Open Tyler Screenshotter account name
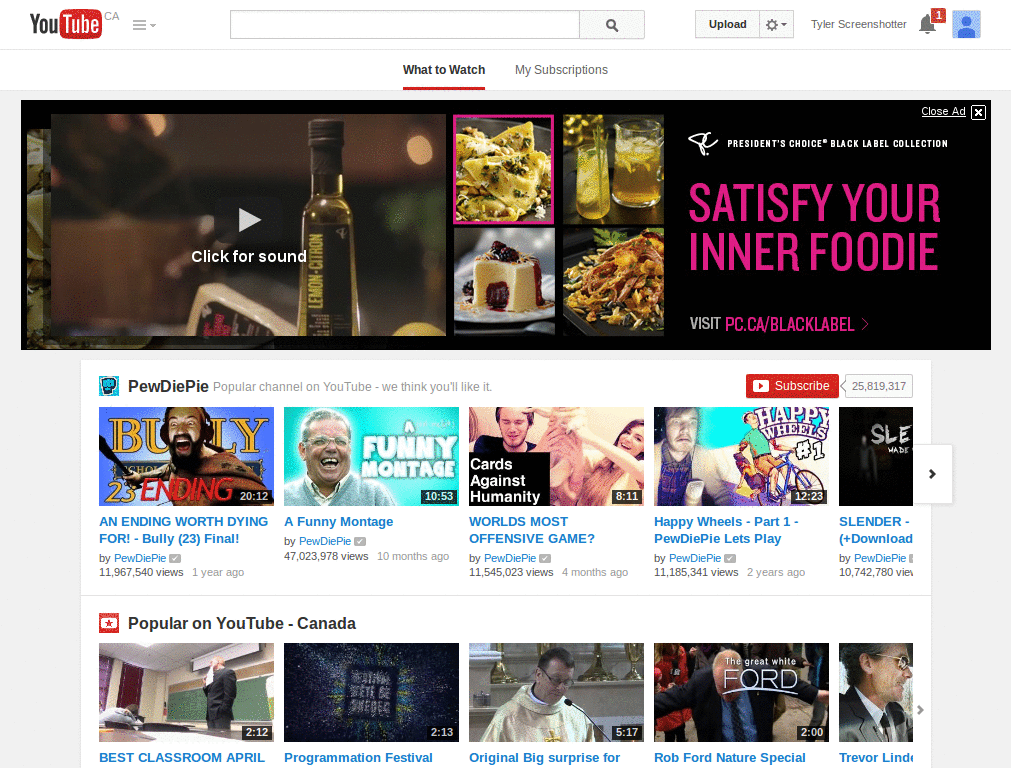The width and height of the screenshot is (1024, 768). click(858, 24)
